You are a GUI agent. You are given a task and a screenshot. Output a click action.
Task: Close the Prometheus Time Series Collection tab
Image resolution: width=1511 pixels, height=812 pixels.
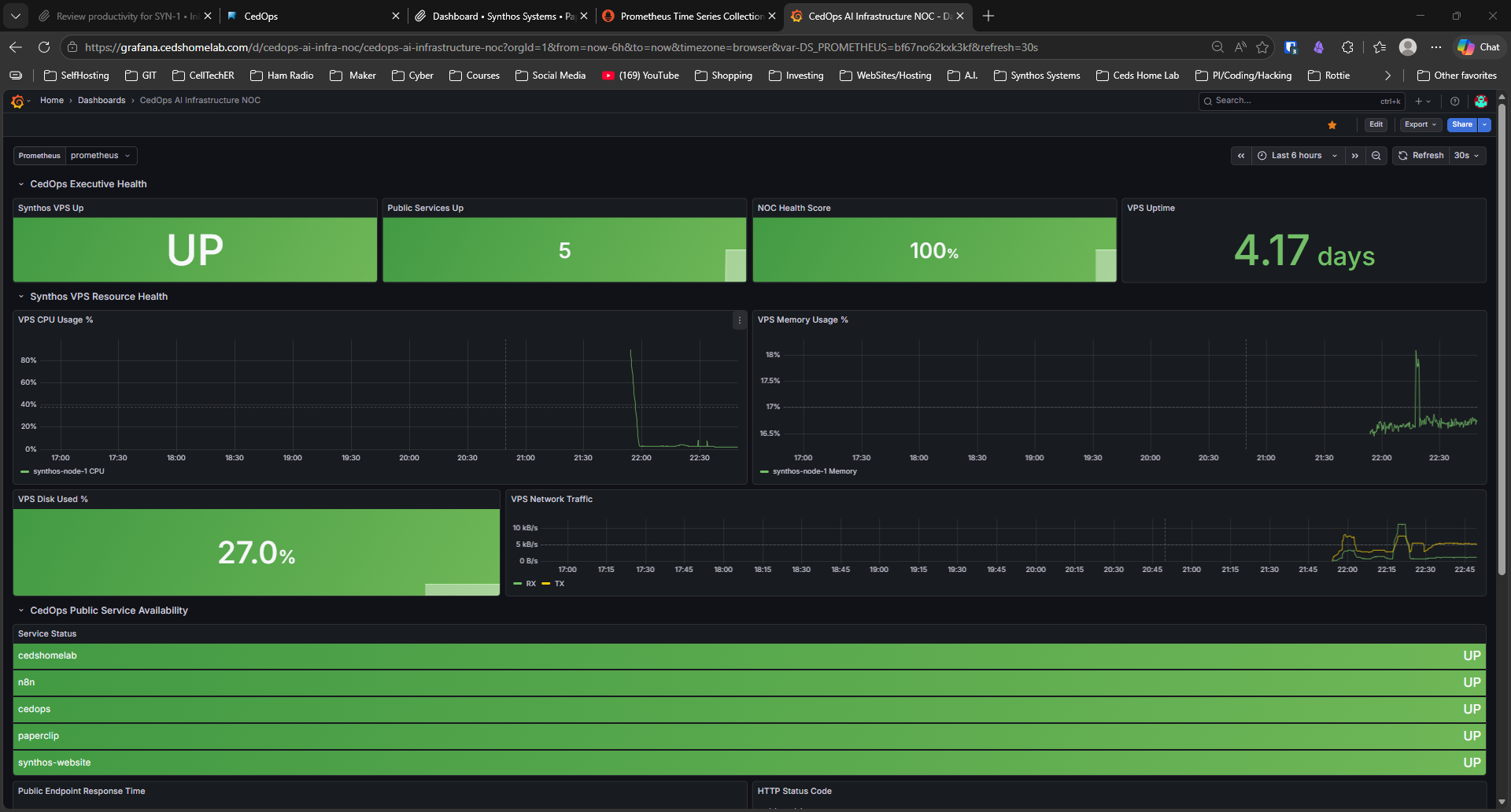point(772,16)
